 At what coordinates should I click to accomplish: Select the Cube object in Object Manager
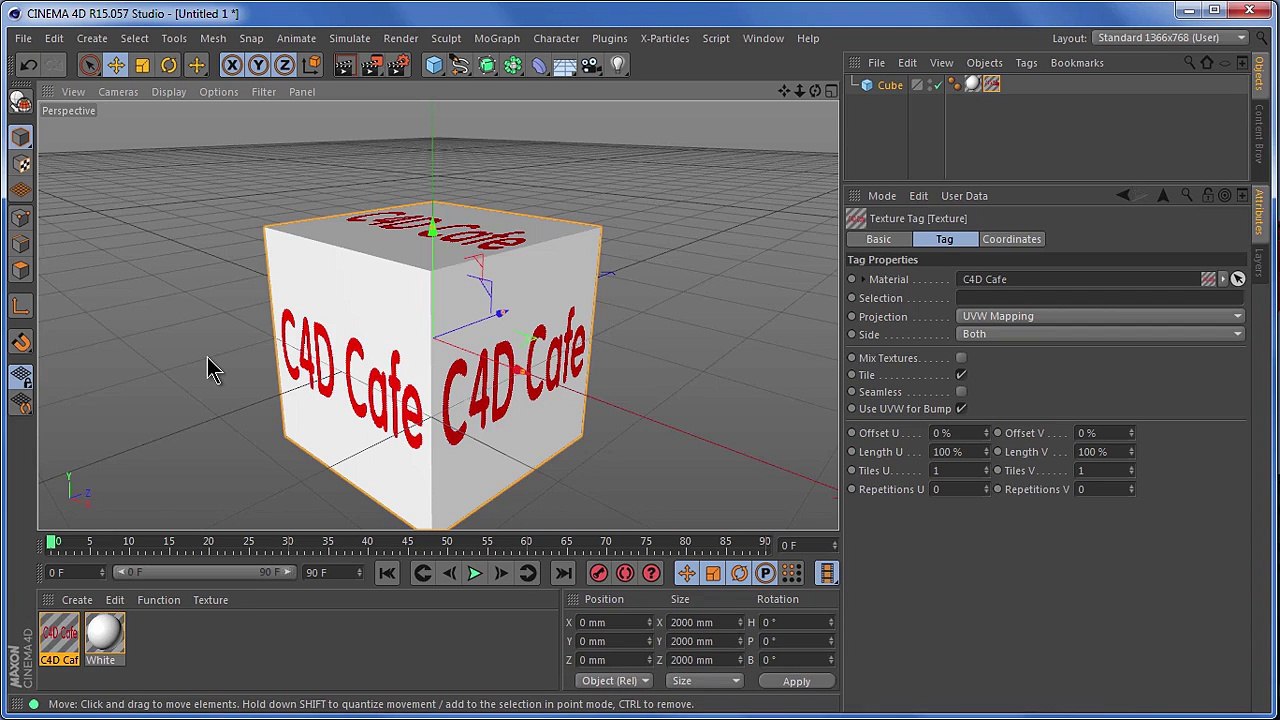[890, 85]
